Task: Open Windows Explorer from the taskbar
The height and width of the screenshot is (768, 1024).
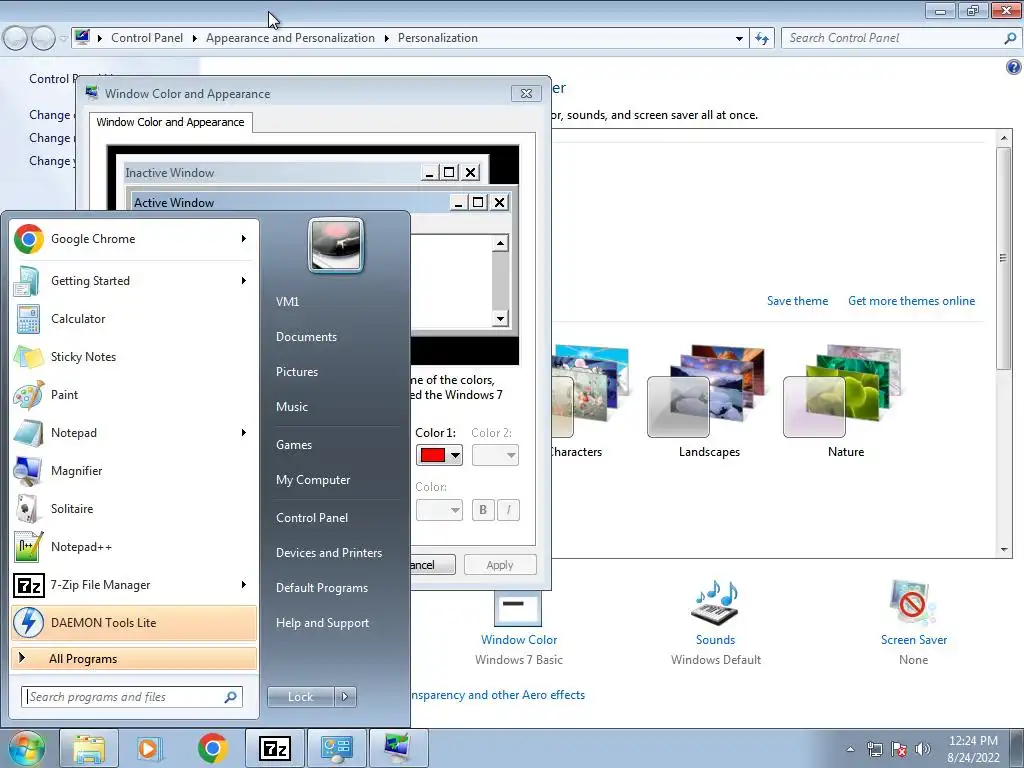Action: 89,748
